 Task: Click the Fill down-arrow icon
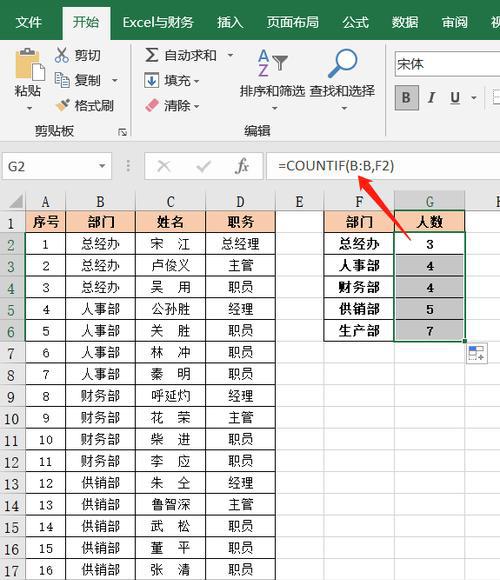[x=151, y=80]
